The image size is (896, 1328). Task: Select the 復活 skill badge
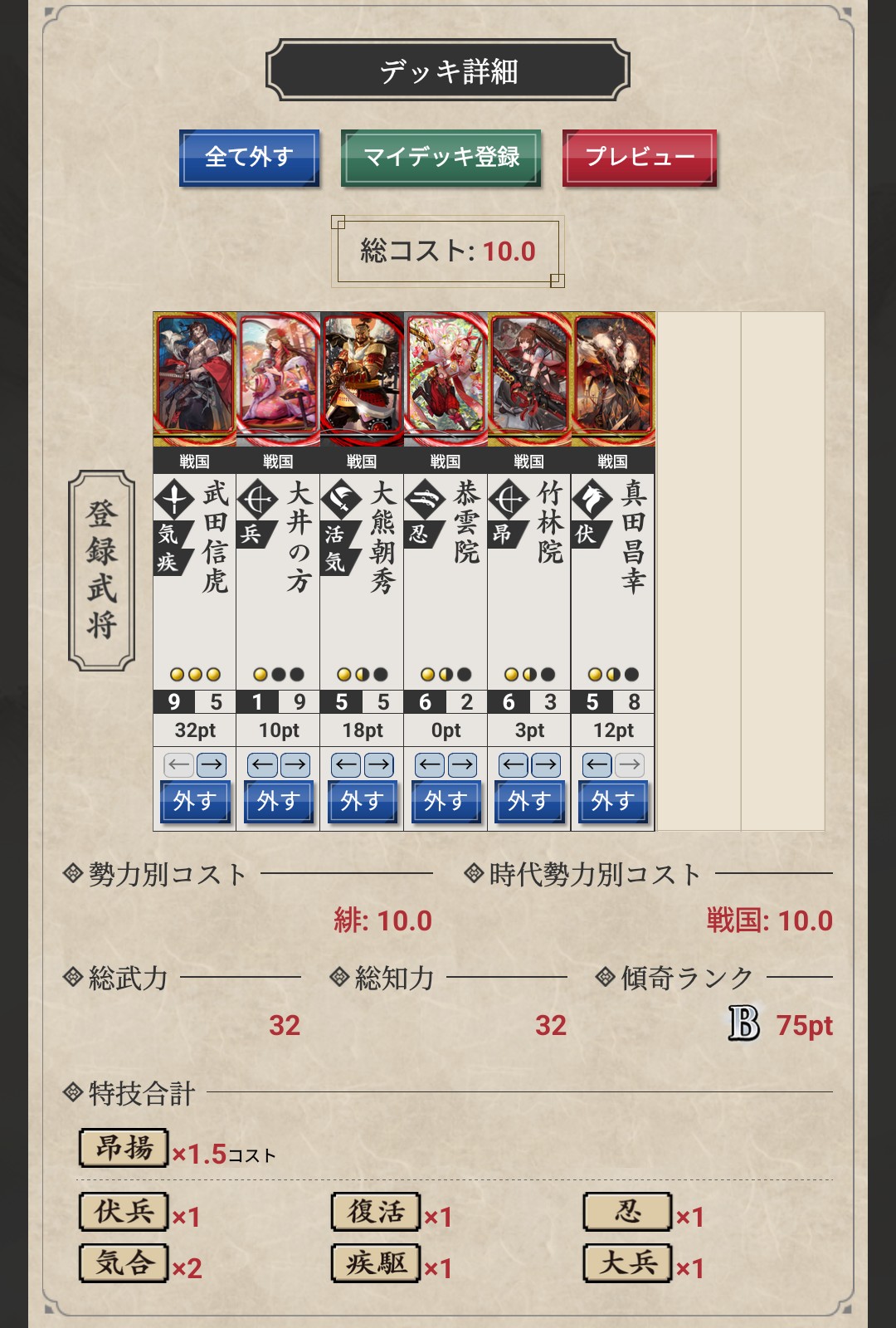point(376,1212)
